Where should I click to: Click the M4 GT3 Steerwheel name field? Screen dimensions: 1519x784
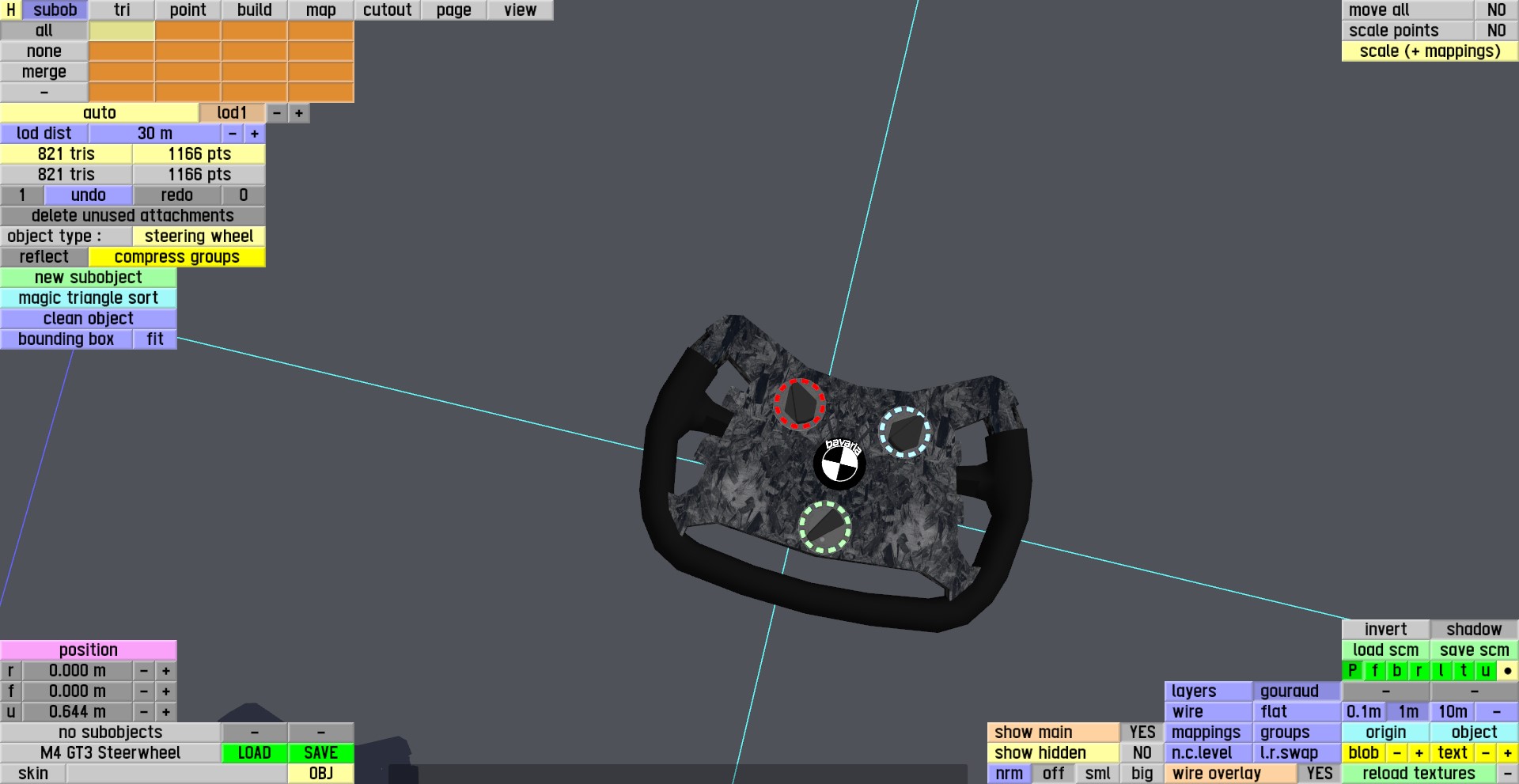(x=111, y=753)
